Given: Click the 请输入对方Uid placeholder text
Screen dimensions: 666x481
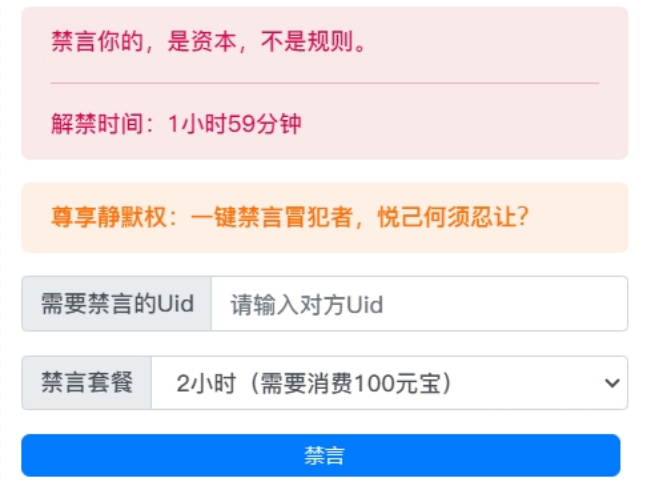Looking at the screenshot, I should pos(307,304).
